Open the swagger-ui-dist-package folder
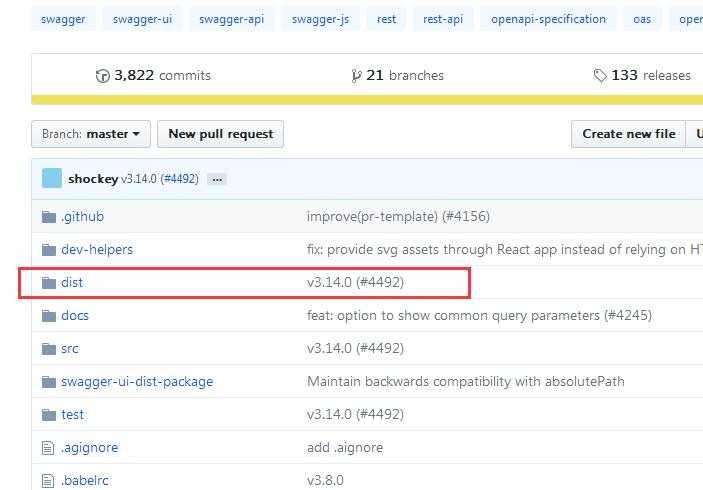 click(x=137, y=382)
